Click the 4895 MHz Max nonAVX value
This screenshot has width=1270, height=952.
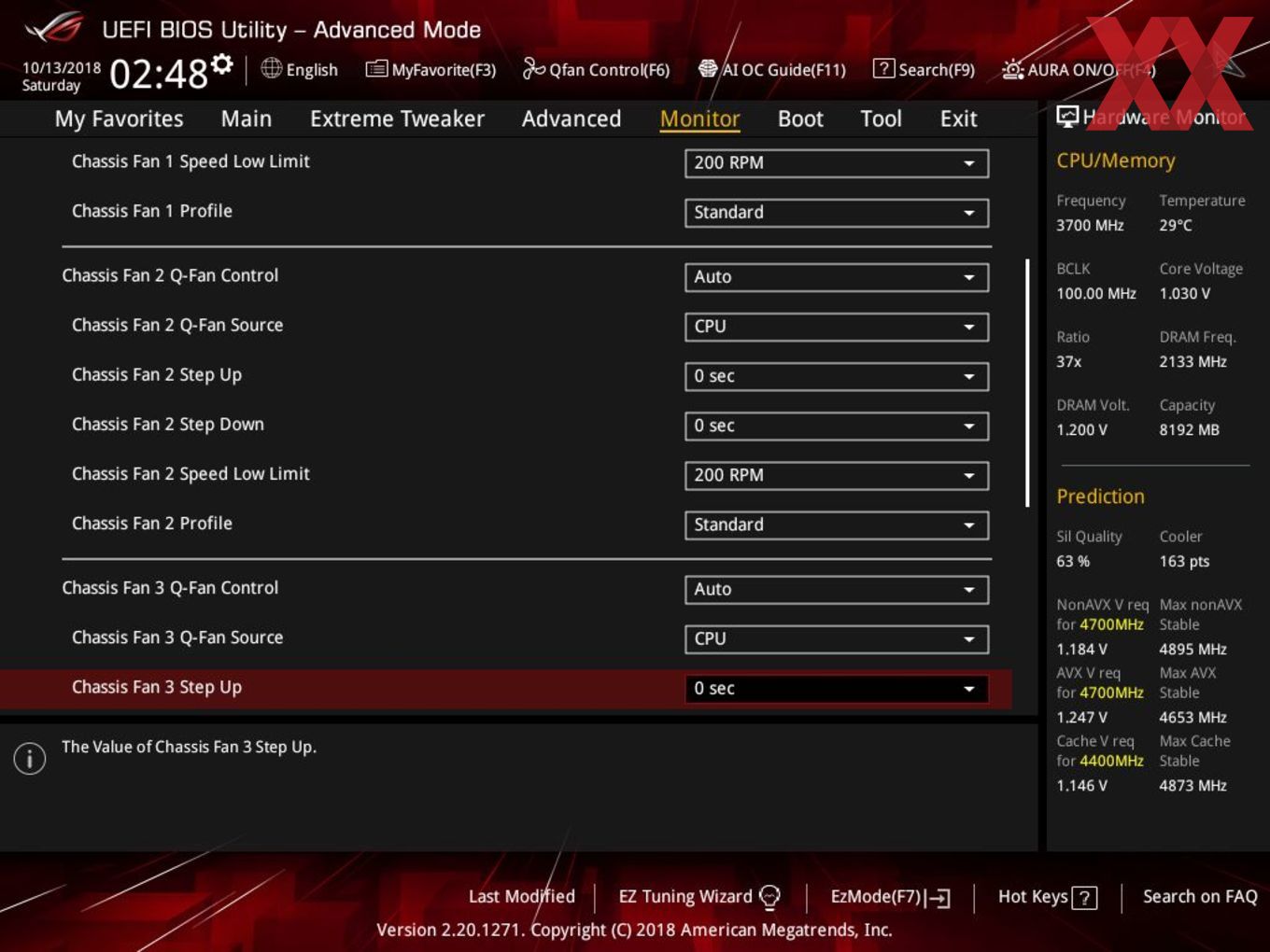coord(1193,649)
